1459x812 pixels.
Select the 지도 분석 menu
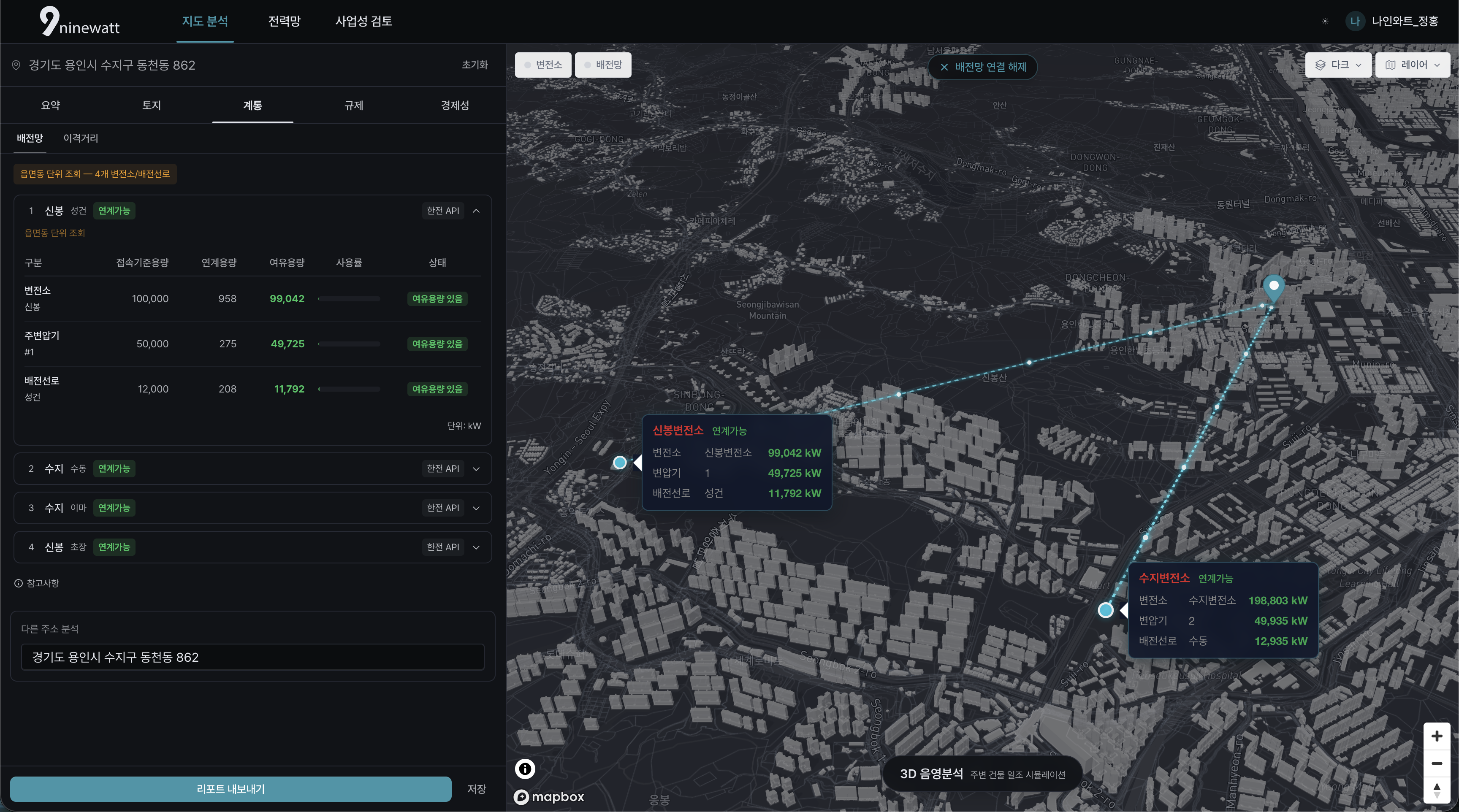coord(205,22)
